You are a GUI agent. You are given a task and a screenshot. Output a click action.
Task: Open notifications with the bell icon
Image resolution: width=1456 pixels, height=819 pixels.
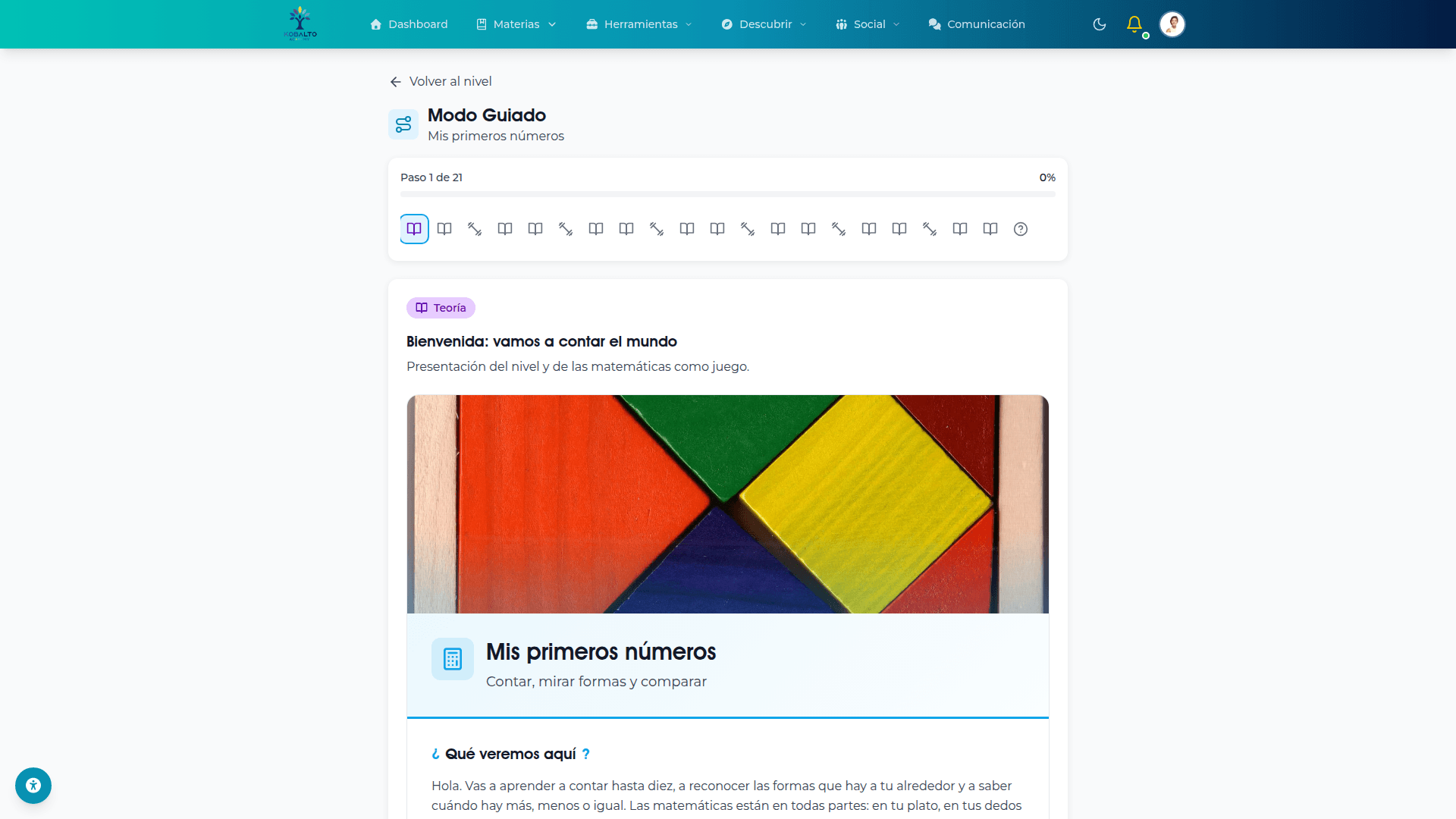click(x=1134, y=24)
